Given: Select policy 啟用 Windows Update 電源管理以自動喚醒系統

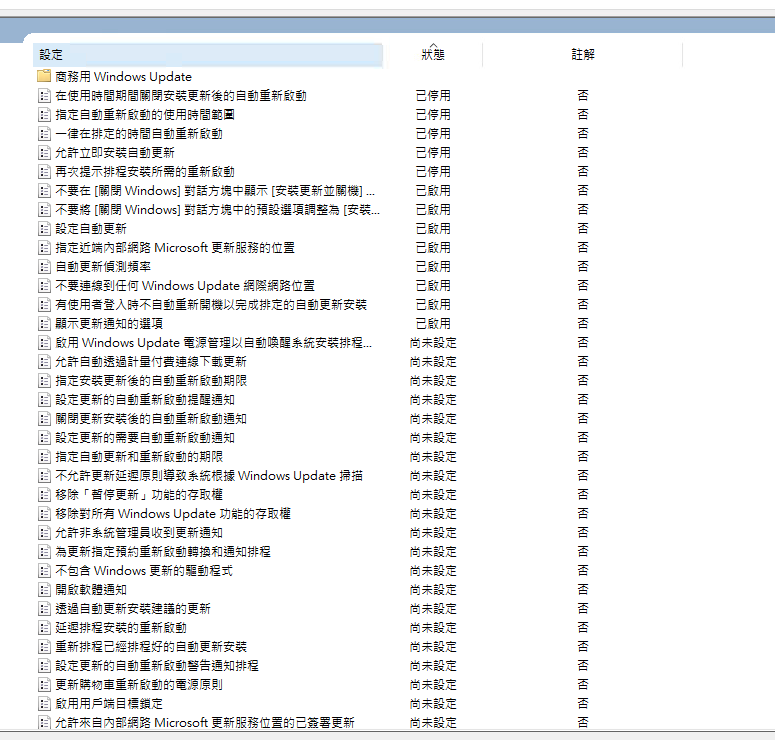Looking at the screenshot, I should [x=214, y=343].
